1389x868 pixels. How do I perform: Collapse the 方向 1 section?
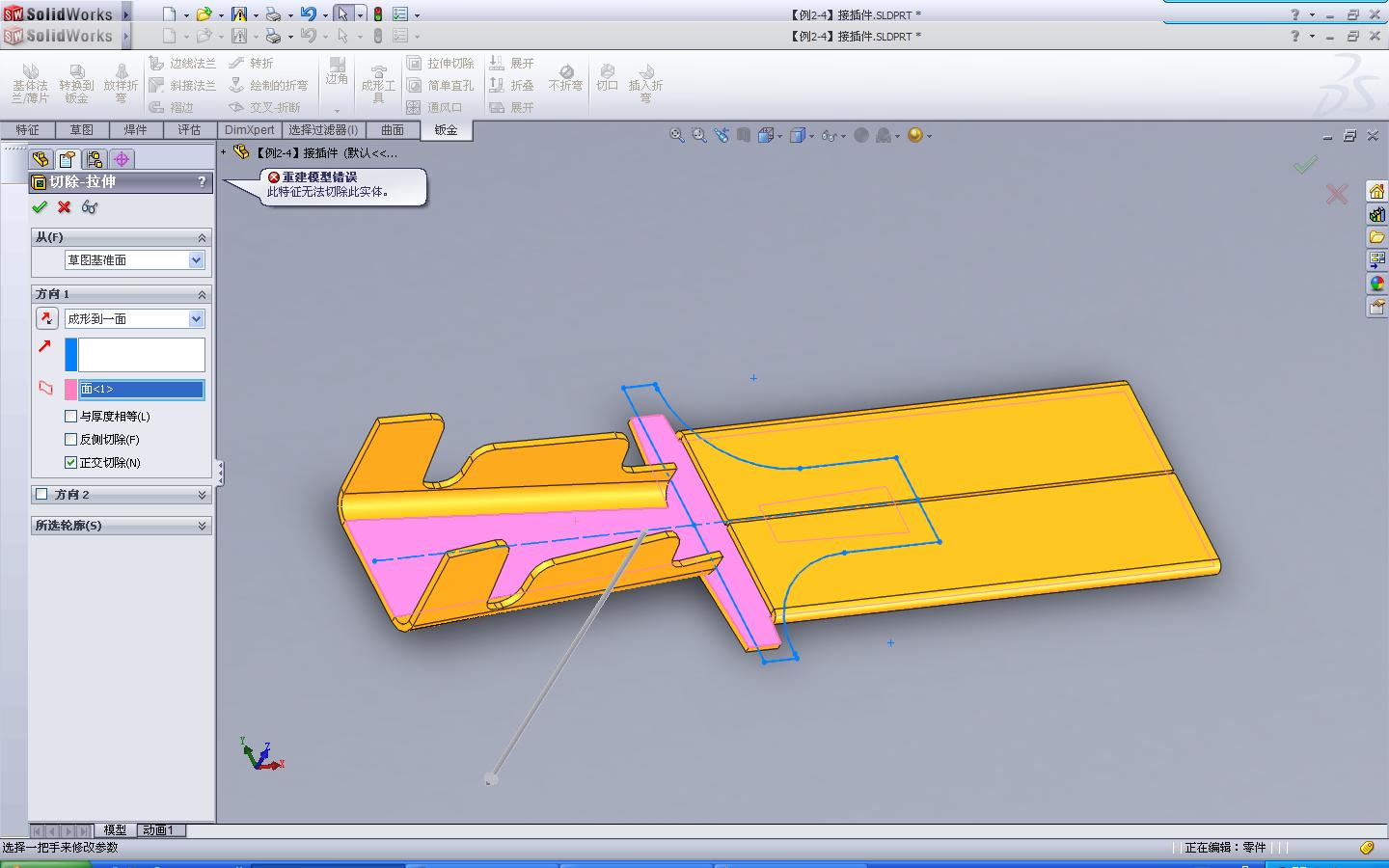(202, 294)
